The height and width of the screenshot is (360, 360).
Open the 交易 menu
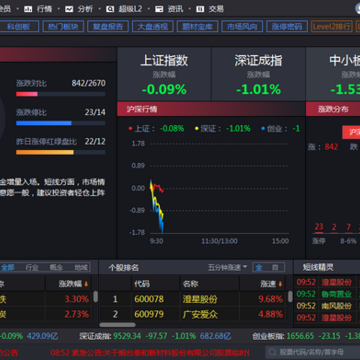point(210,9)
